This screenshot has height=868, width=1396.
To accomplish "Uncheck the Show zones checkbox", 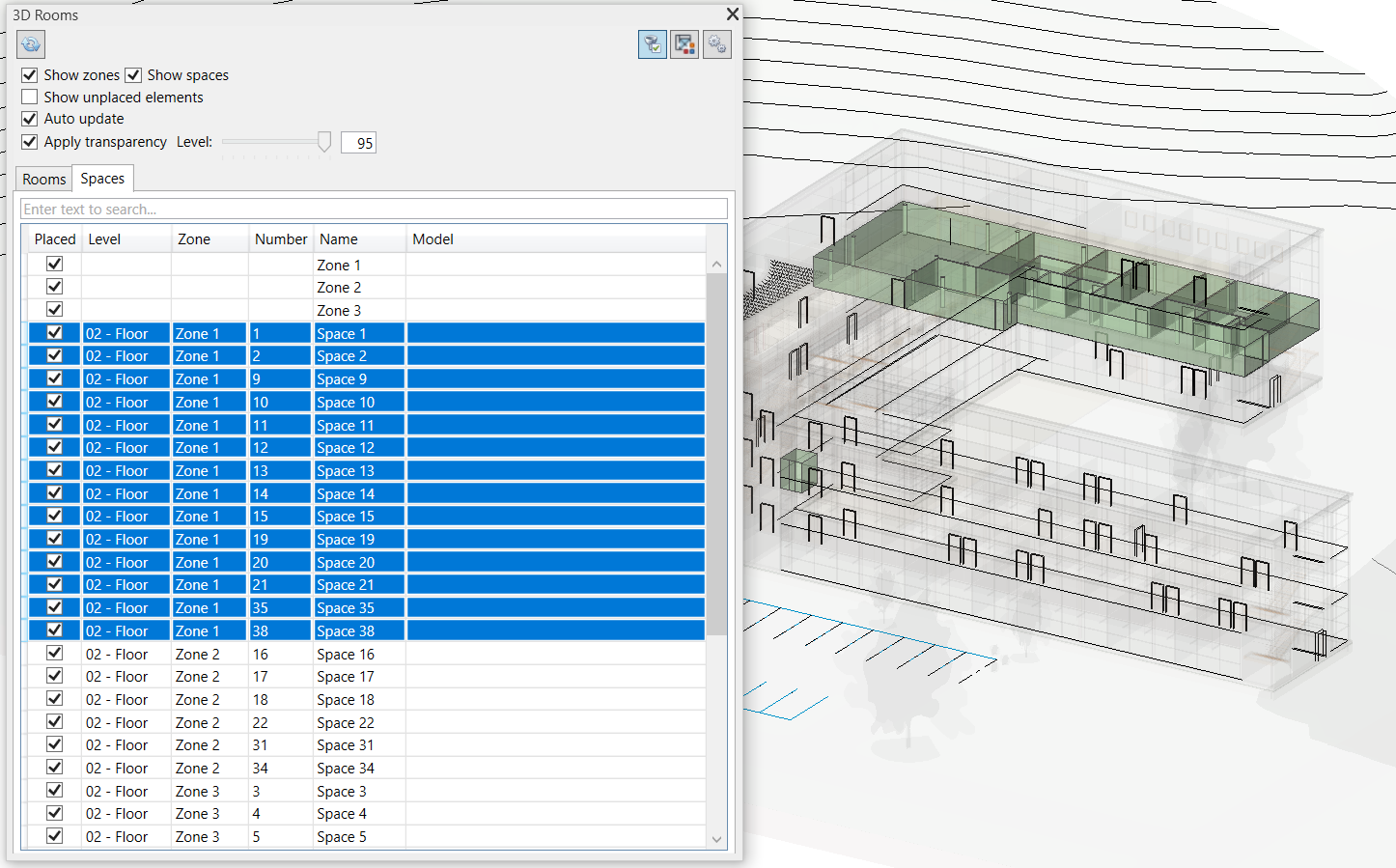I will [x=30, y=75].
